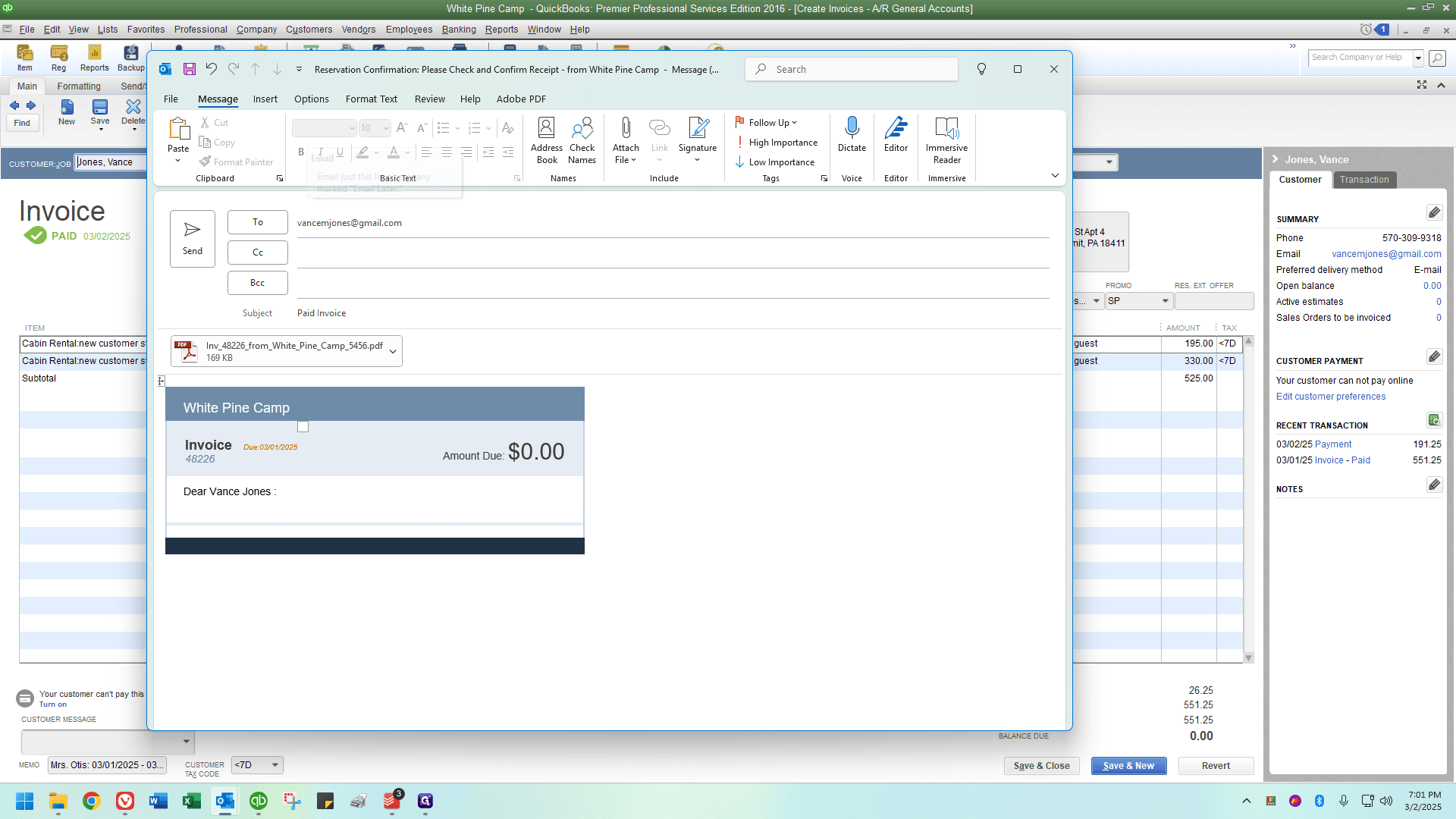Screen dimensions: 1456x819
Task: Expand the Attach File menu
Action: point(626,140)
